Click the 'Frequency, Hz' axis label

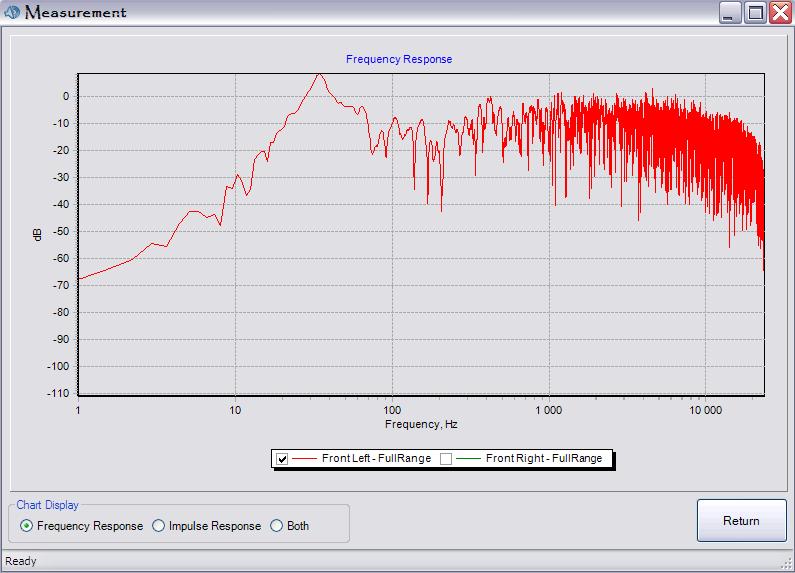(421, 424)
